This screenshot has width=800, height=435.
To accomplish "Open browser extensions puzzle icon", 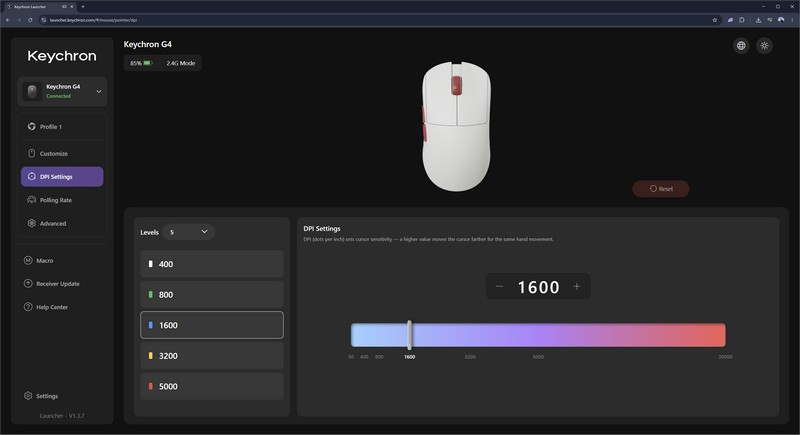I will [x=742, y=20].
